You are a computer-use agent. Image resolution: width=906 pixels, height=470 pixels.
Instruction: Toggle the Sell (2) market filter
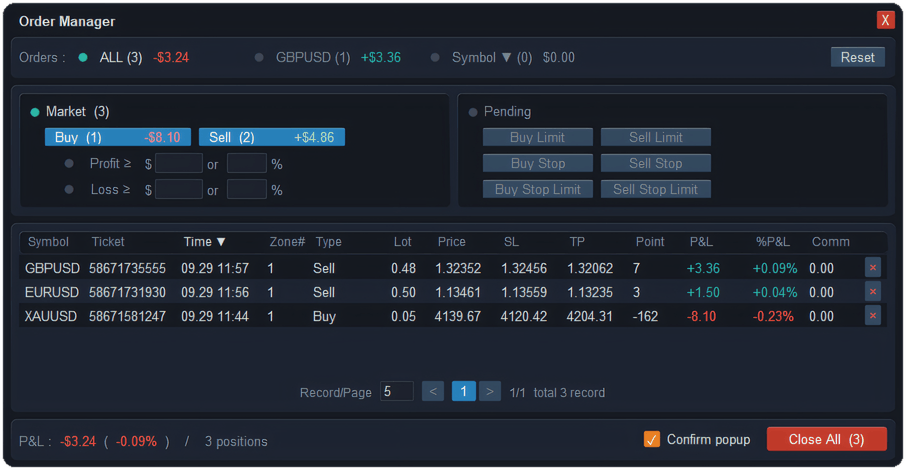272,137
